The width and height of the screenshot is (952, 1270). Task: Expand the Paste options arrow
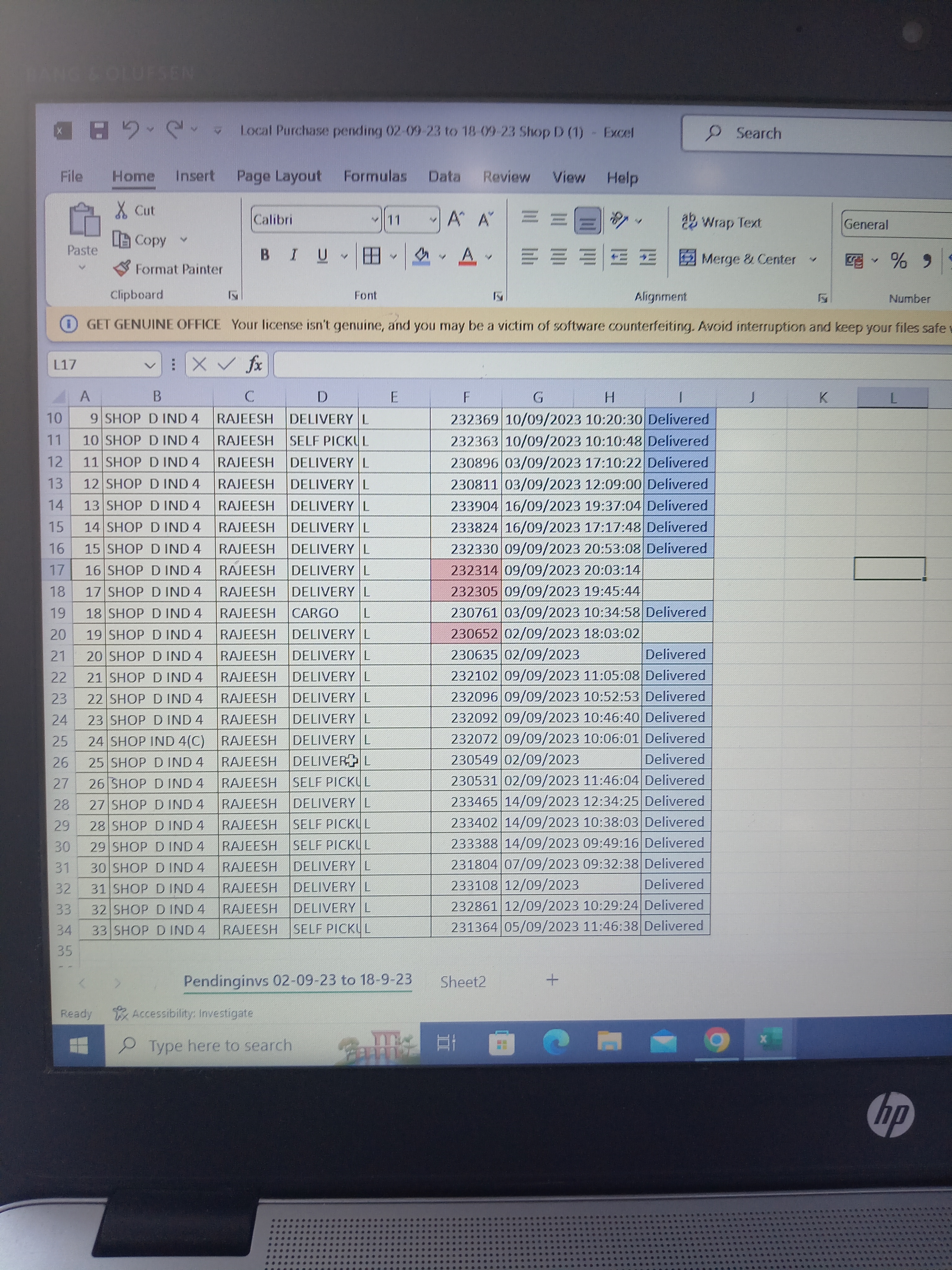[x=82, y=267]
